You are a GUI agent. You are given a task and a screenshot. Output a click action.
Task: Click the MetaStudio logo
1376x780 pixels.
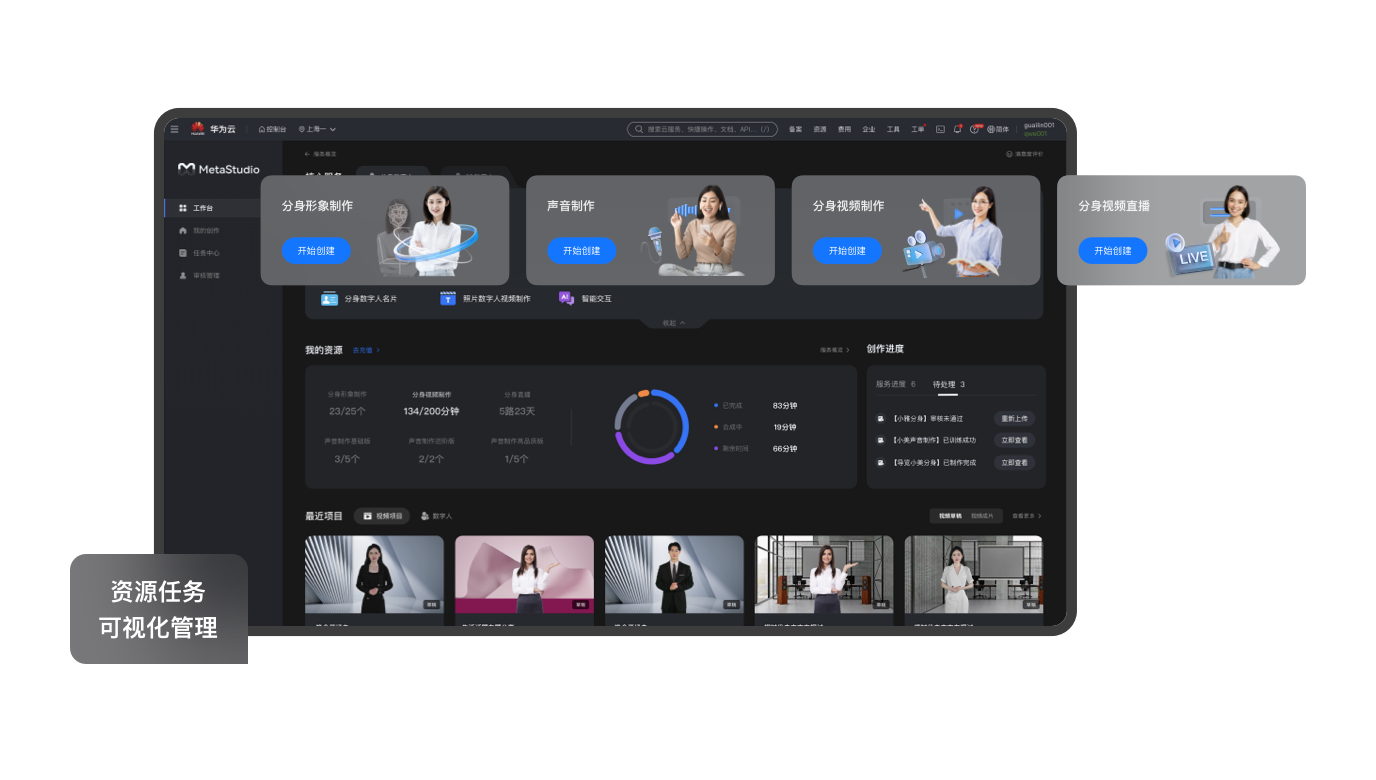tap(218, 169)
